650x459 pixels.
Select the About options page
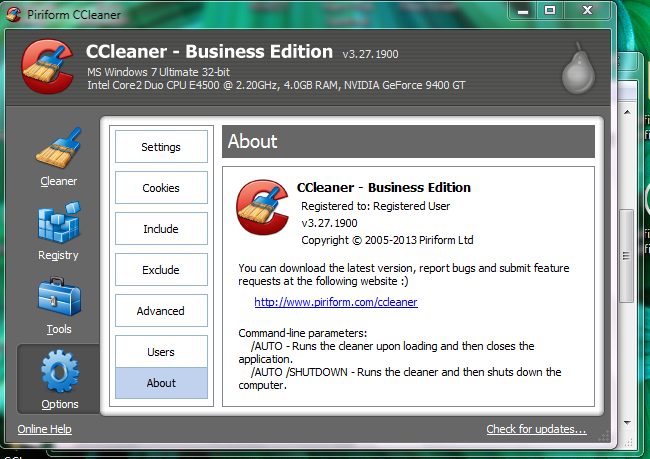[x=161, y=383]
